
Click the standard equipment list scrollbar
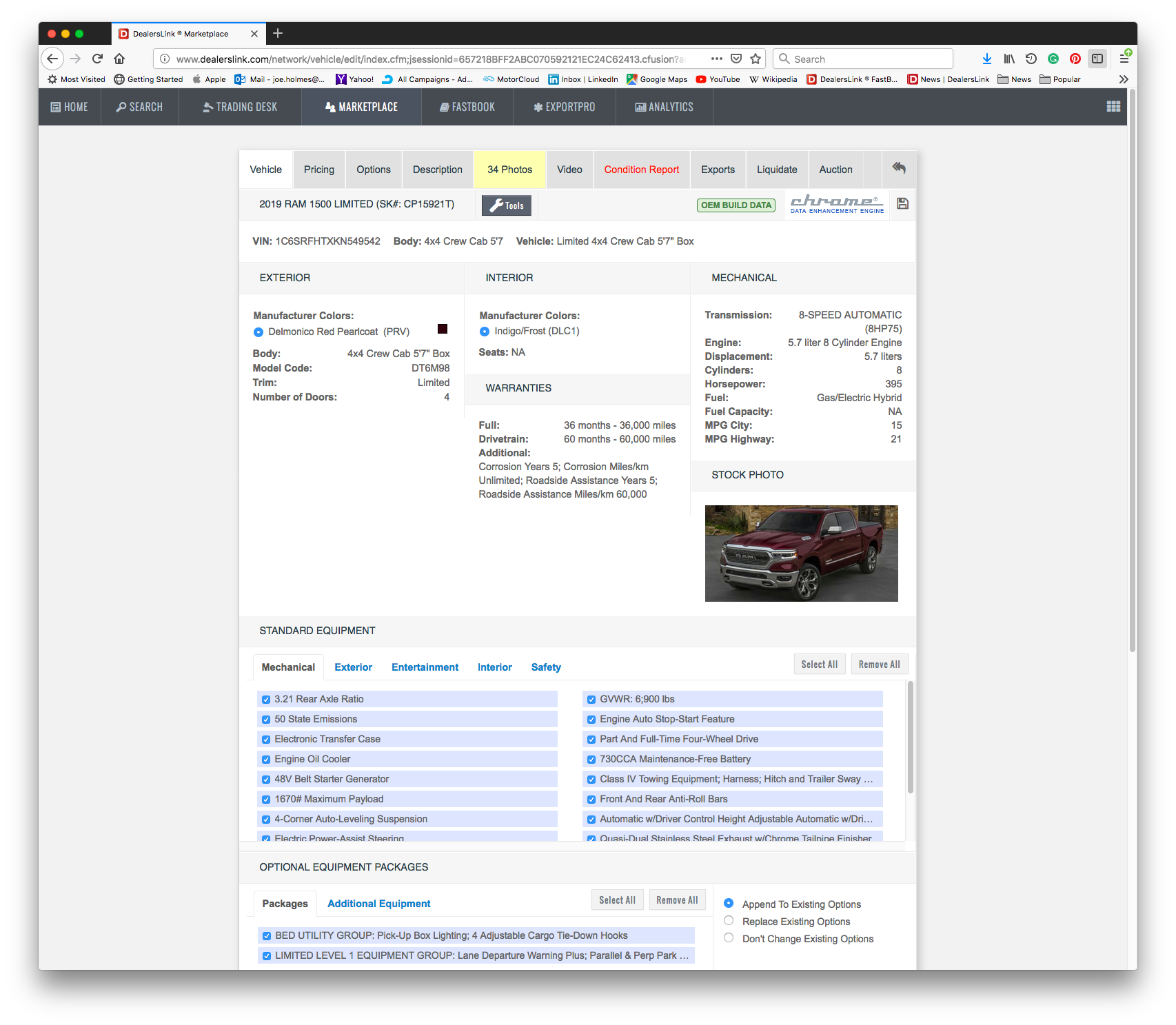[x=911, y=737]
